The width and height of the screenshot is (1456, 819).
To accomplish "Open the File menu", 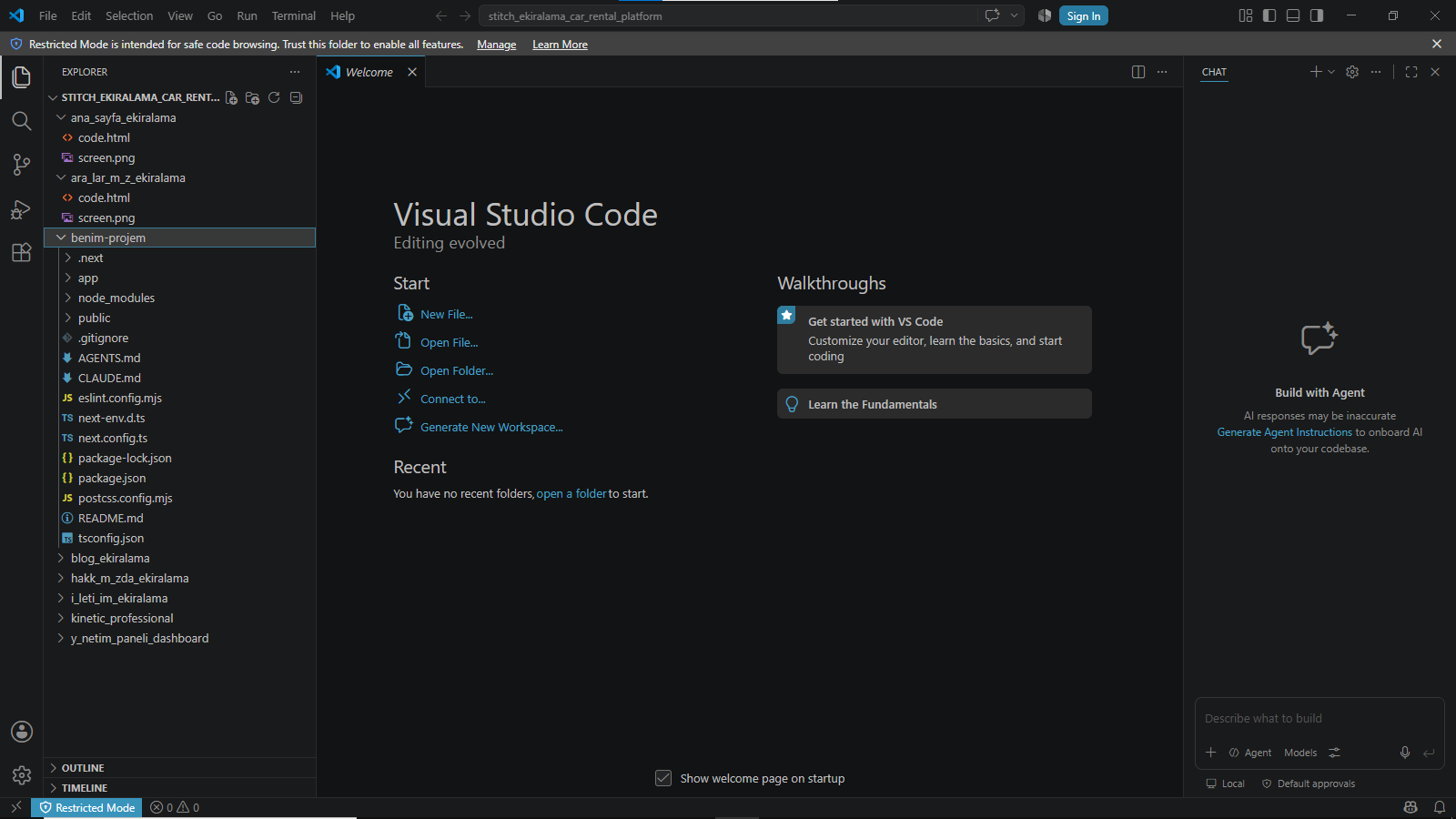I will [48, 15].
